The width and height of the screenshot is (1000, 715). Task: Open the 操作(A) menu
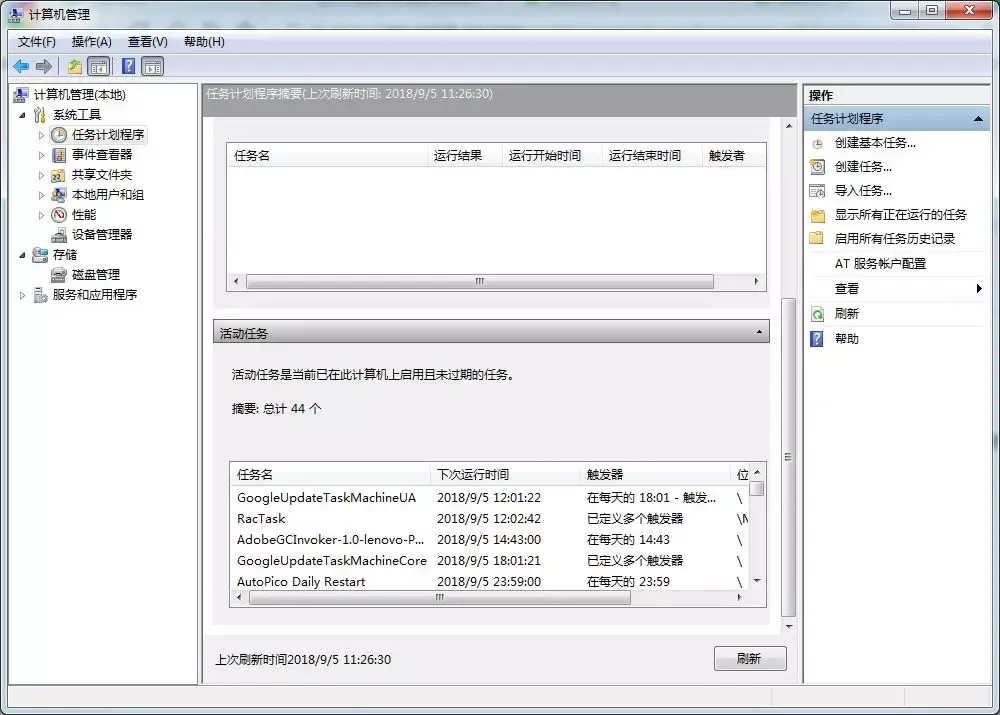[x=91, y=42]
